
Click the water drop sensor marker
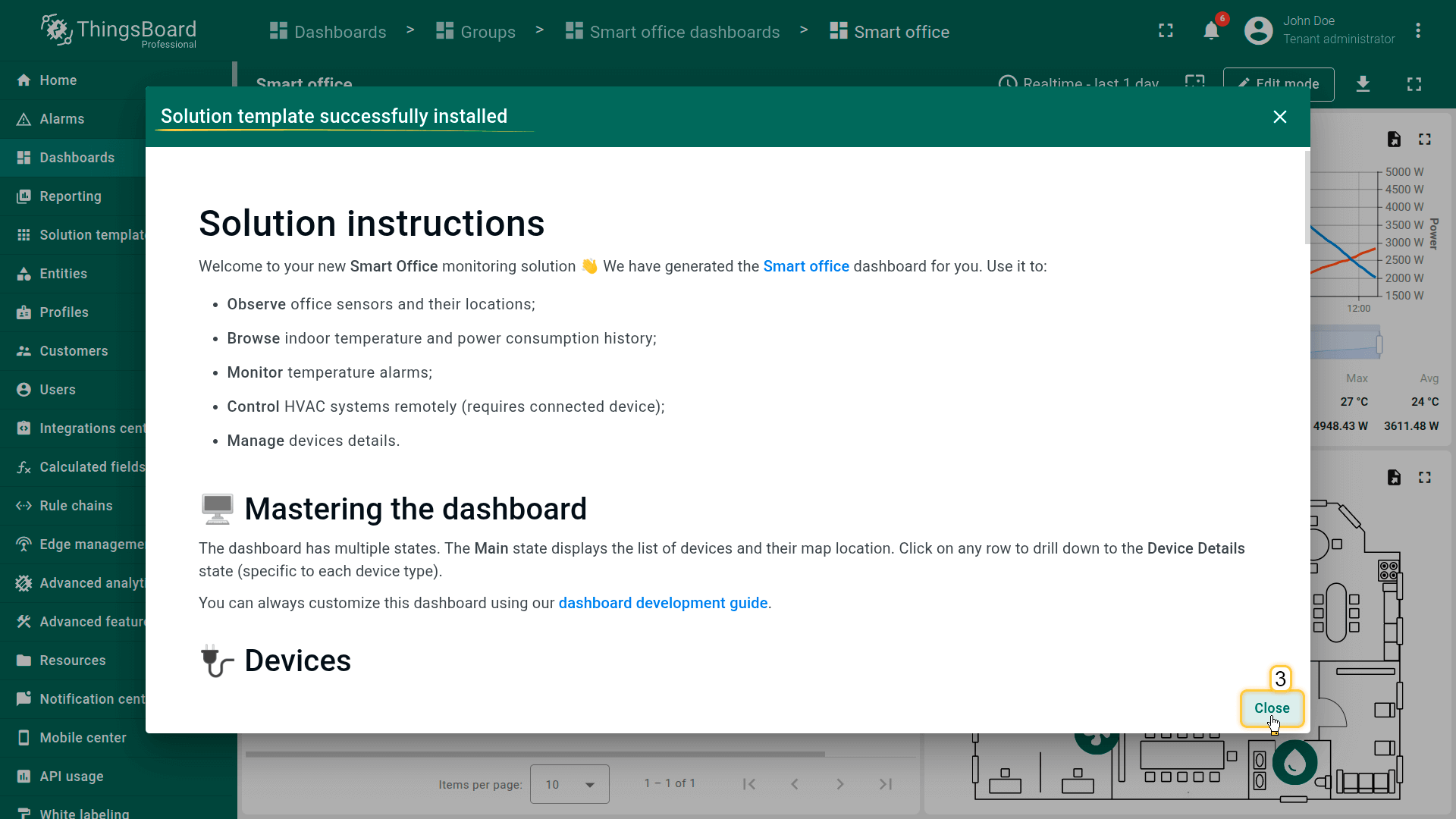pyautogui.click(x=1294, y=762)
